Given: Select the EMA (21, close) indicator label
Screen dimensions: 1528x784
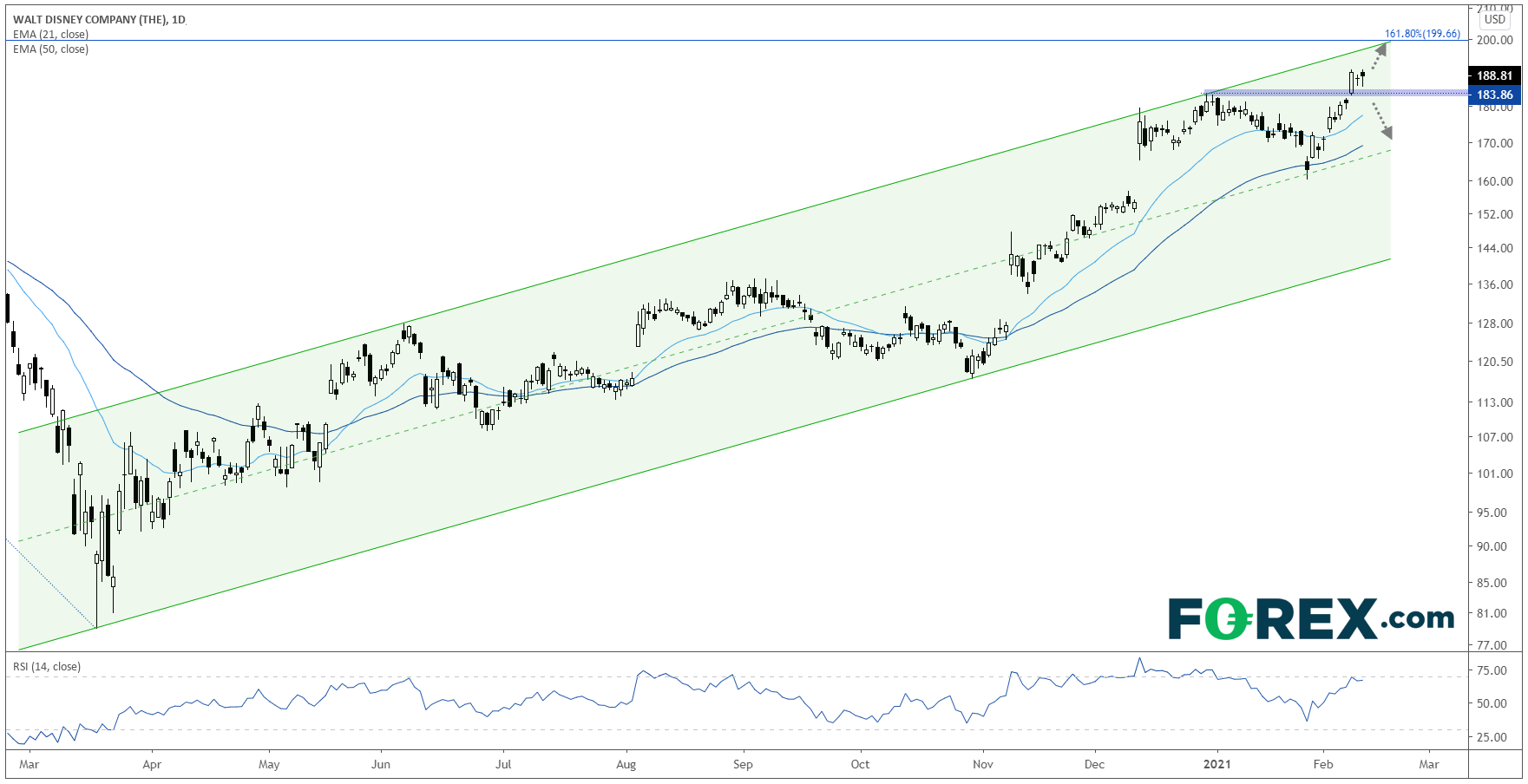Looking at the screenshot, I should click(x=50, y=35).
